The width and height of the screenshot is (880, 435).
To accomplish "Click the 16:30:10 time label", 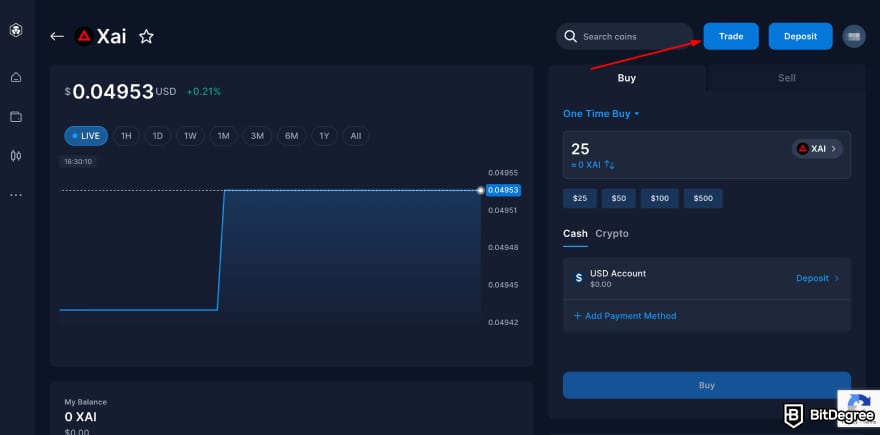I will [x=79, y=162].
